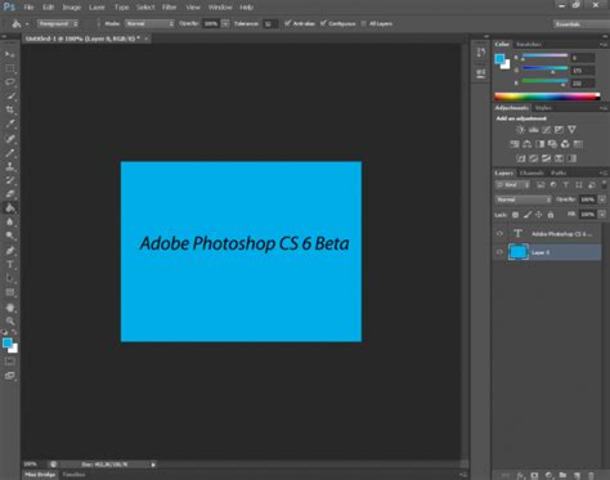Screen dimensions: 610x480
Task: Click the Lock position icon
Action: 539,215
